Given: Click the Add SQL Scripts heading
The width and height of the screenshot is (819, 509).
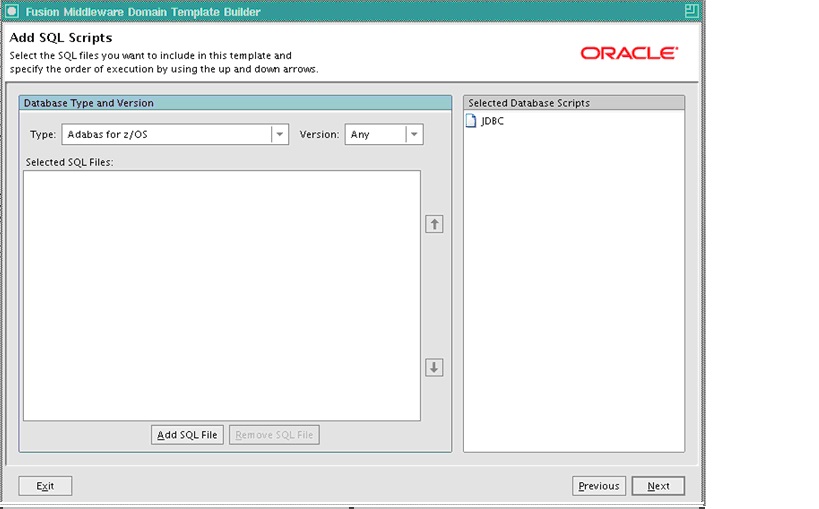Looking at the screenshot, I should pyautogui.click(x=61, y=38).
